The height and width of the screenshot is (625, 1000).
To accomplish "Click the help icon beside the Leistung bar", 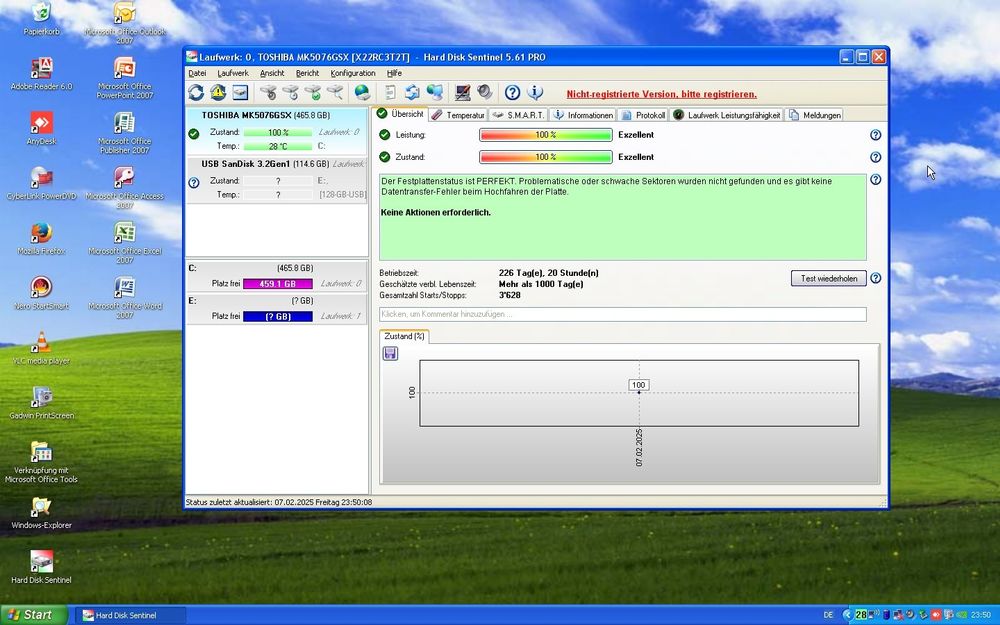I will click(x=875, y=135).
